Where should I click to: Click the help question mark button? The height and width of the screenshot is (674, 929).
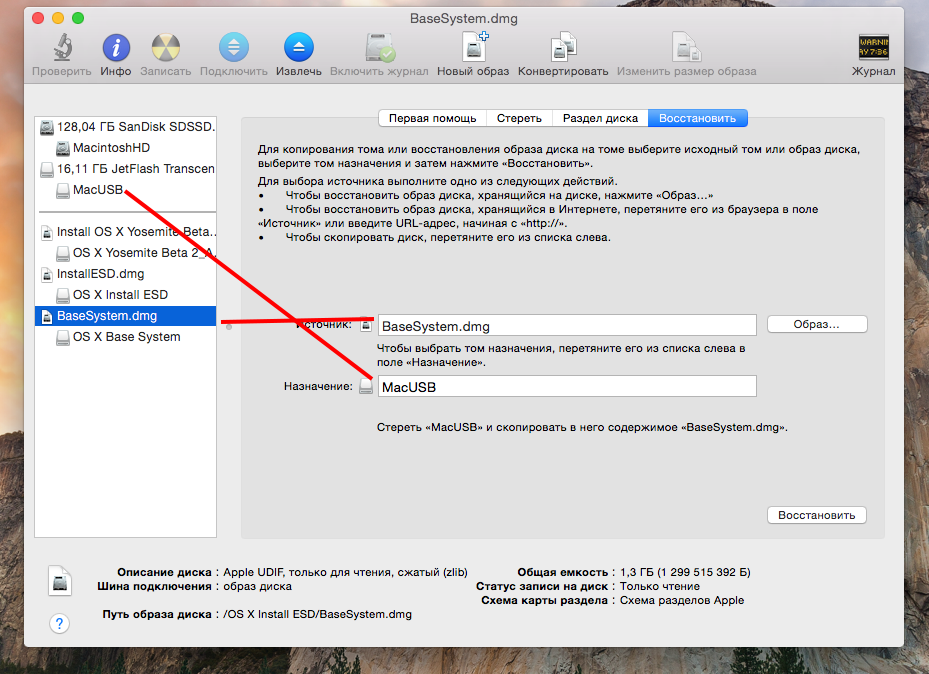click(59, 624)
